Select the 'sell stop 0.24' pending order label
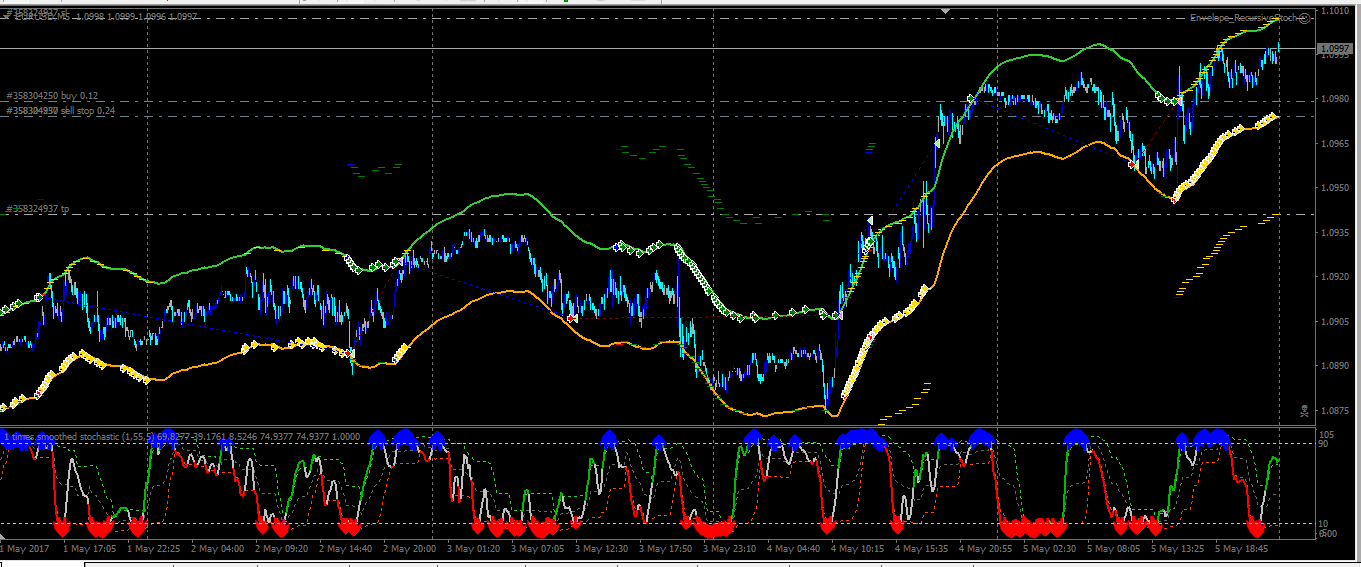 click(89, 111)
